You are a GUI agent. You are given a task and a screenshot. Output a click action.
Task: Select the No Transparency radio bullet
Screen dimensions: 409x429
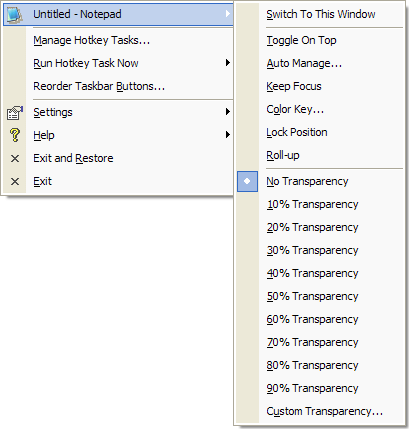pos(247,182)
